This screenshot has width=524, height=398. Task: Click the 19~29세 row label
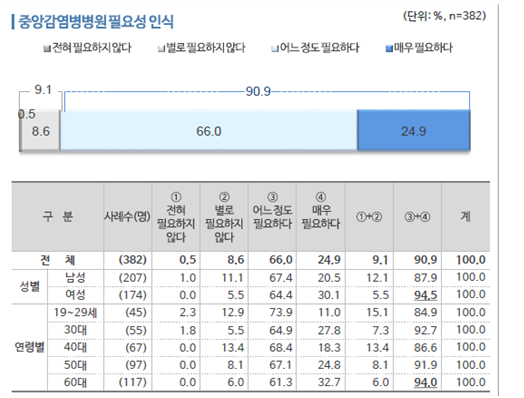tap(76, 312)
